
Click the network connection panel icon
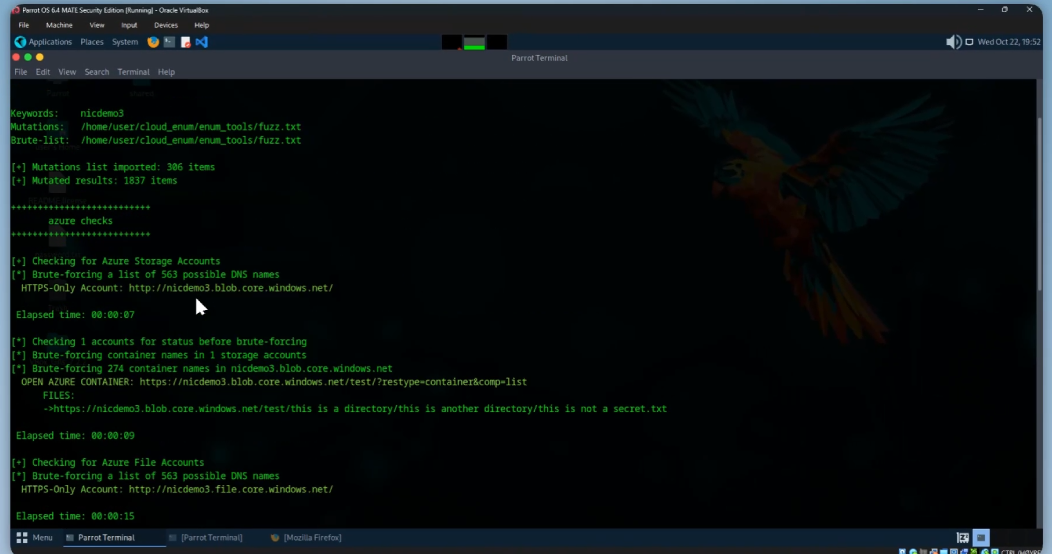(x=969, y=42)
